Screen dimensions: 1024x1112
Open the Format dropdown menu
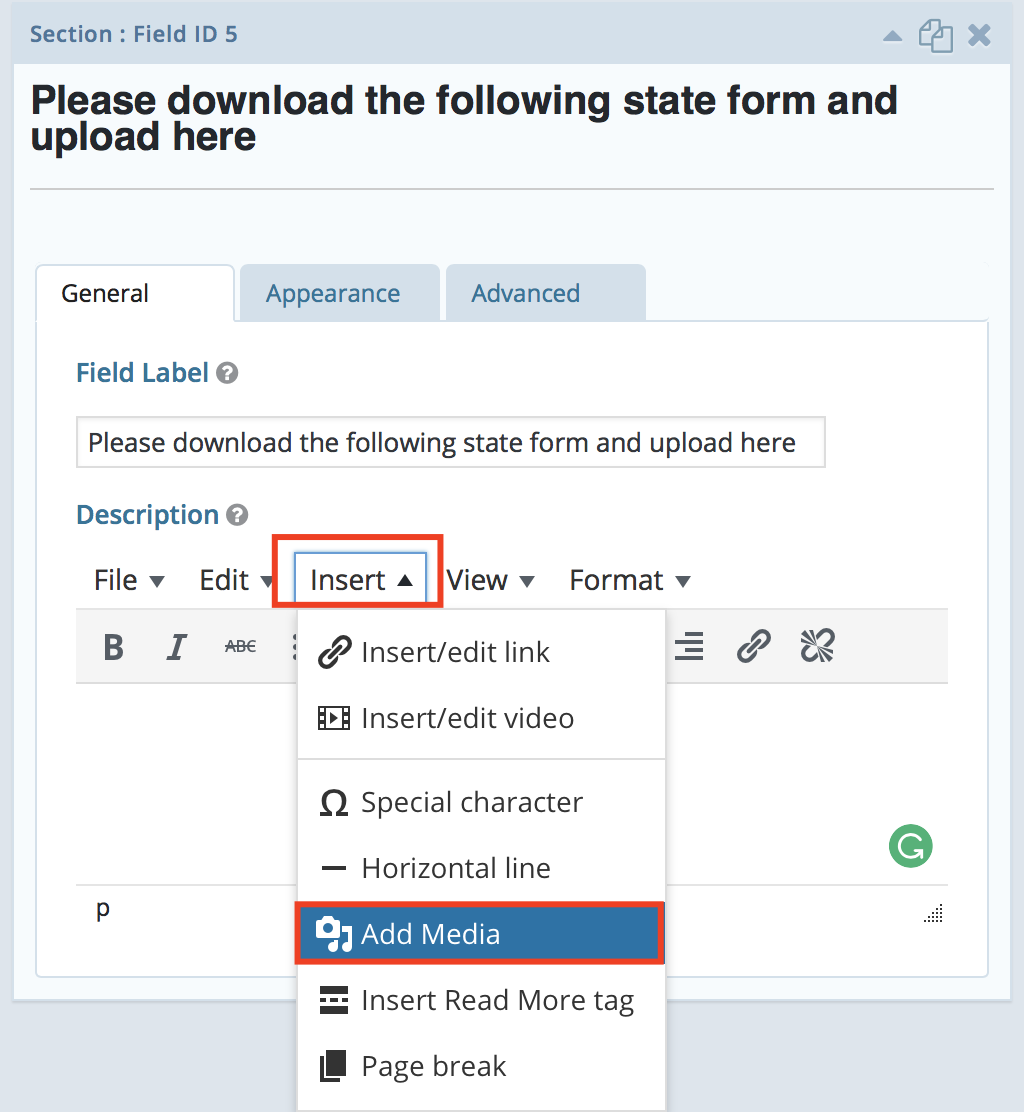point(629,580)
